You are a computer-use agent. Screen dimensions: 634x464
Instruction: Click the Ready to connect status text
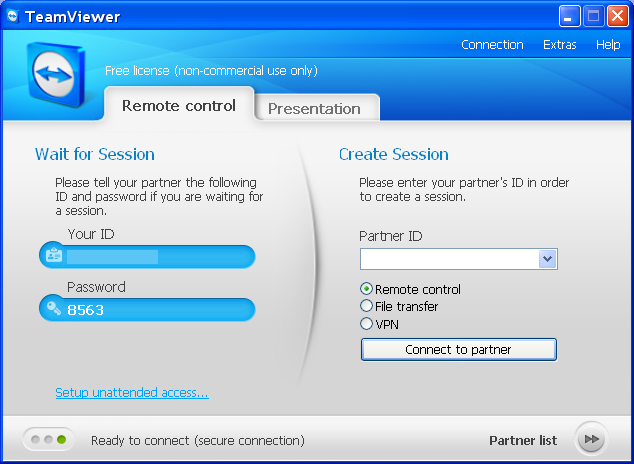coord(198,440)
